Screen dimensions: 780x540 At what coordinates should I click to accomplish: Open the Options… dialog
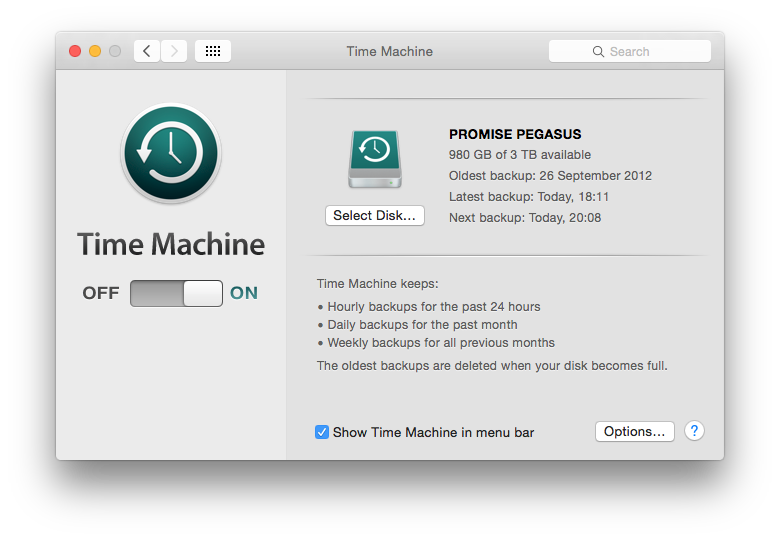pos(634,431)
